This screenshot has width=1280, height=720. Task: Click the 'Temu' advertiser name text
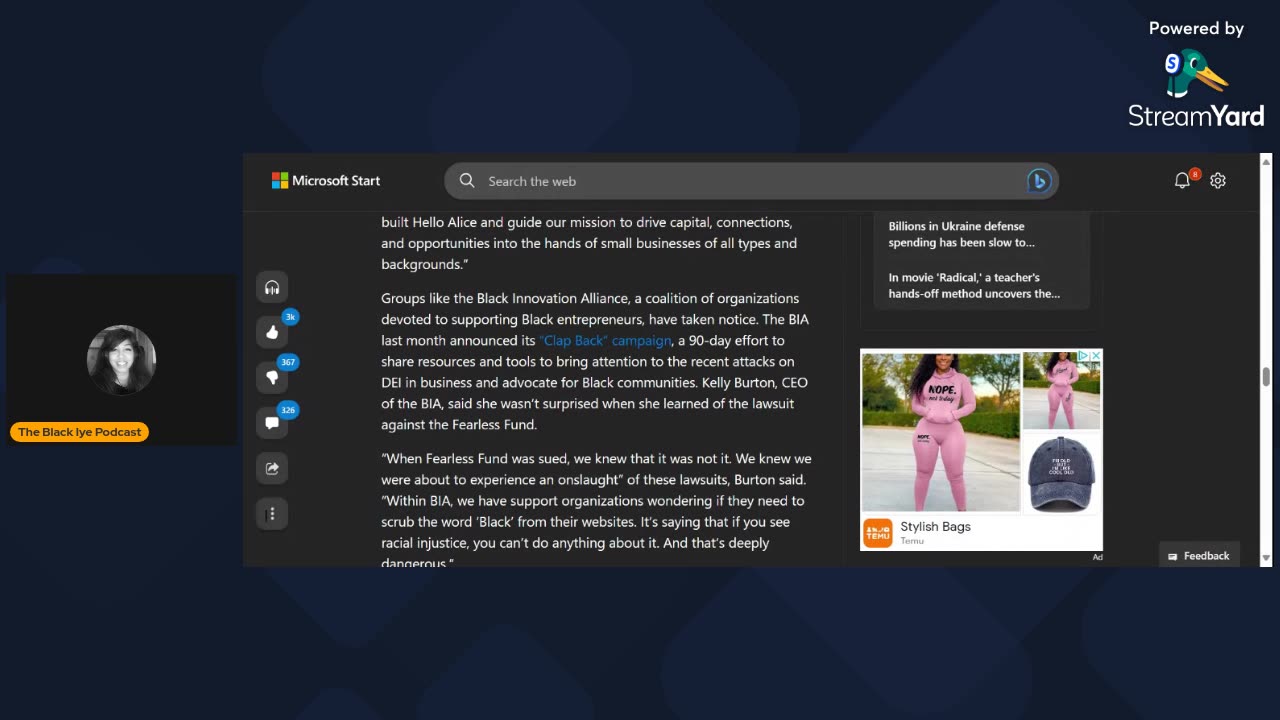[x=912, y=541]
